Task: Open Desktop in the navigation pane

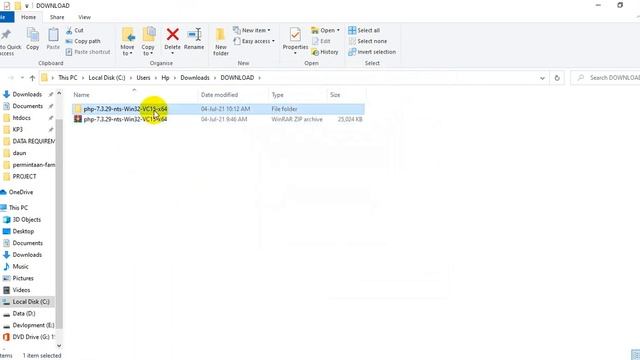Action: 23,231
